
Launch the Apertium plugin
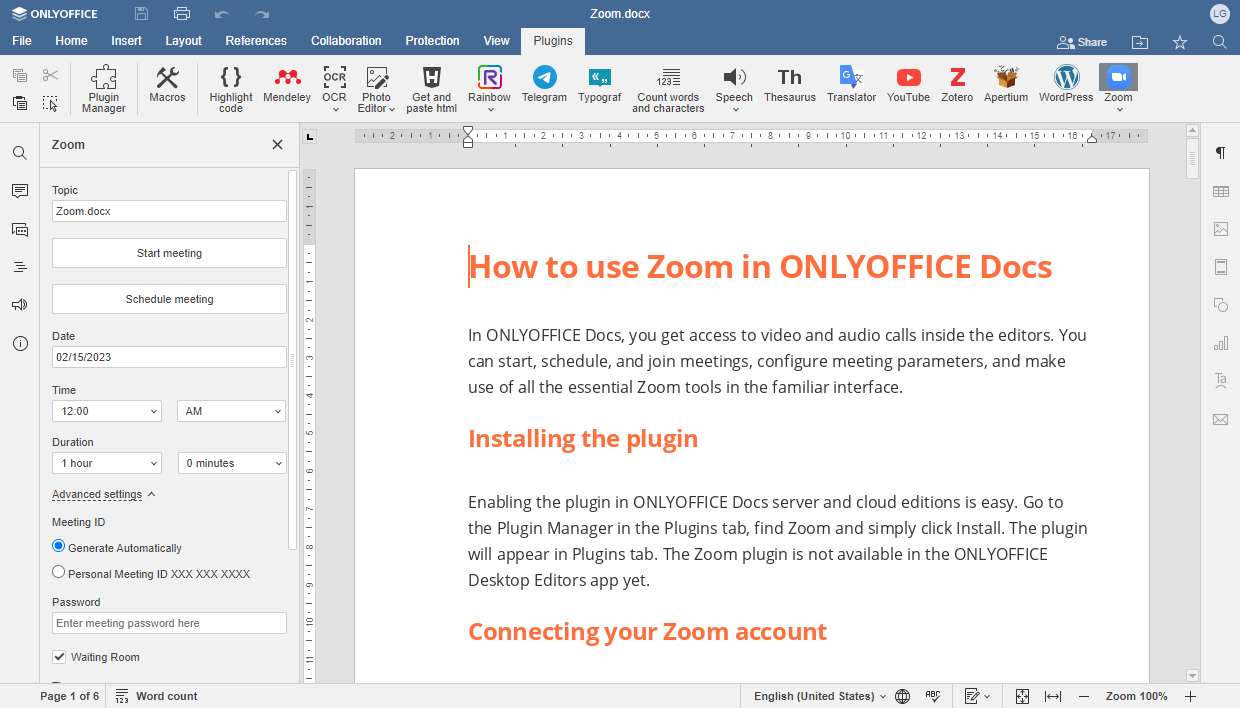click(1005, 84)
